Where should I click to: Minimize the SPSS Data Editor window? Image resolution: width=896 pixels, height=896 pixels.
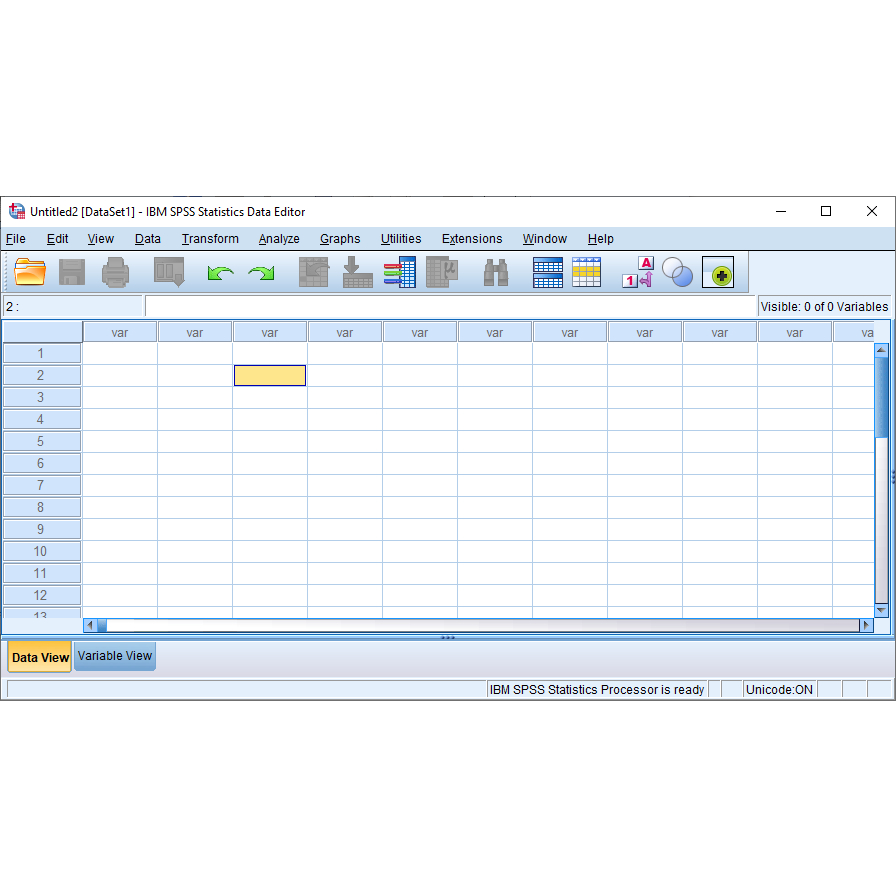pos(781,211)
